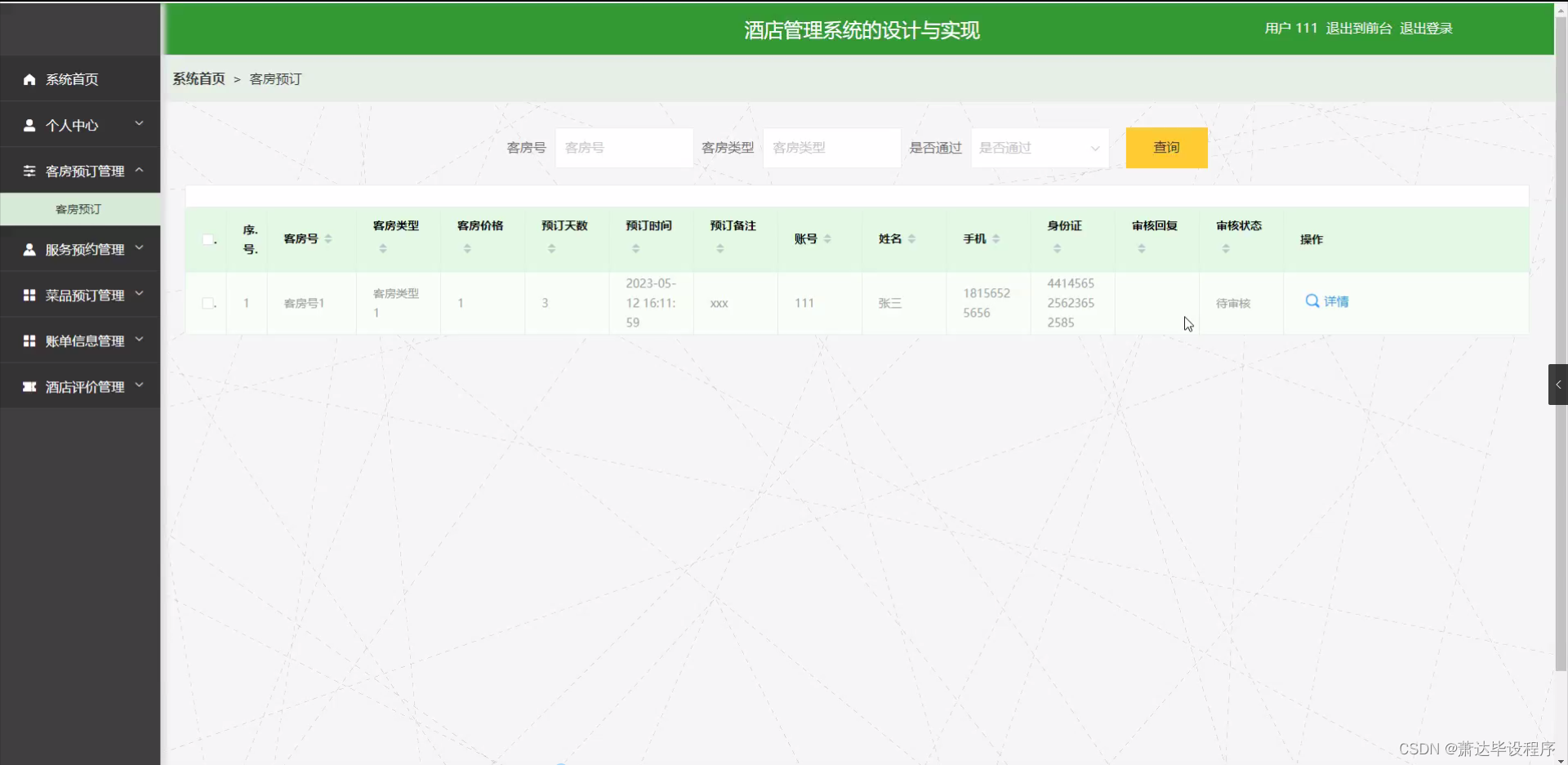Click inside the 客房号 input field
Viewport: 1568px width, 765px height.
[x=623, y=148]
